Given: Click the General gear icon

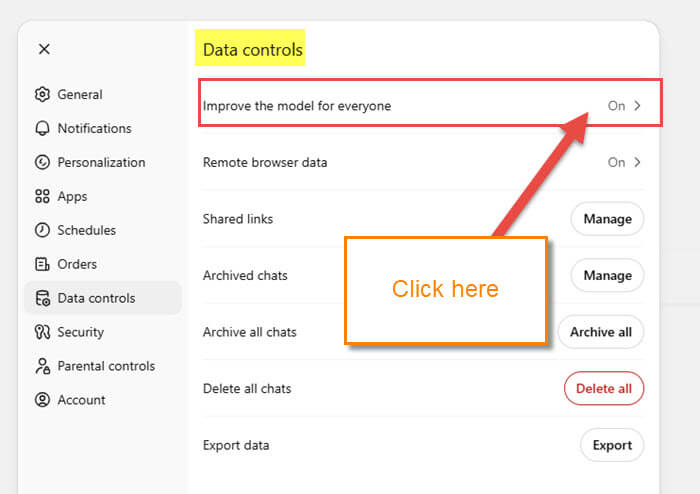Looking at the screenshot, I should pos(42,95).
